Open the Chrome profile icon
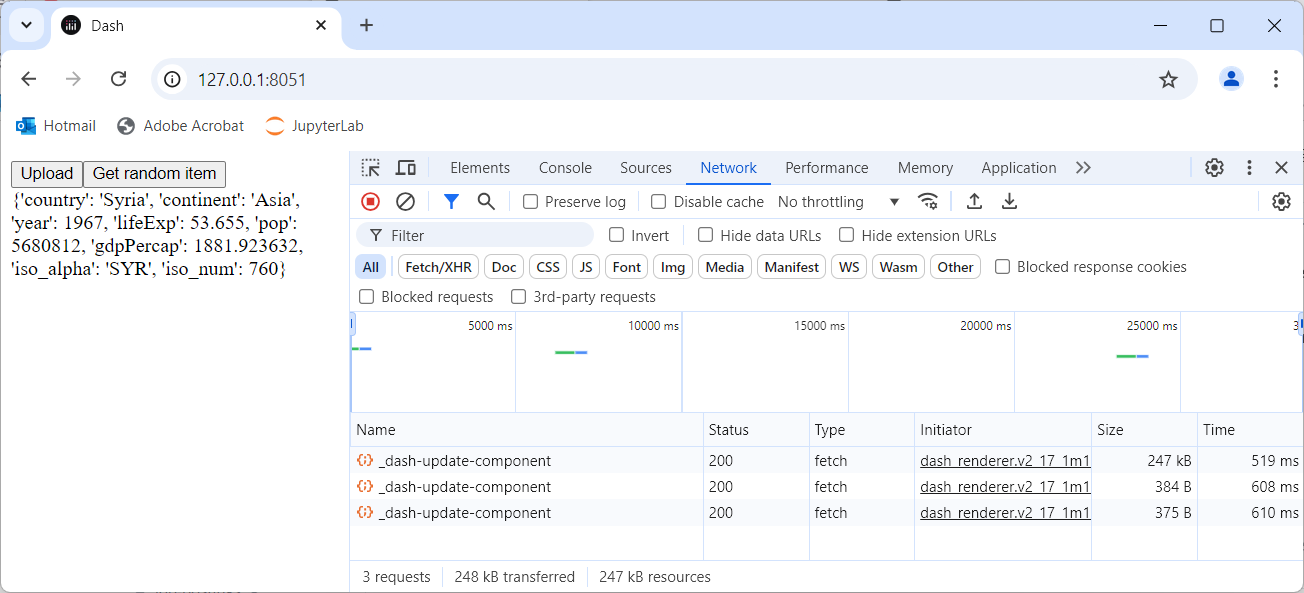 coord(1231,78)
